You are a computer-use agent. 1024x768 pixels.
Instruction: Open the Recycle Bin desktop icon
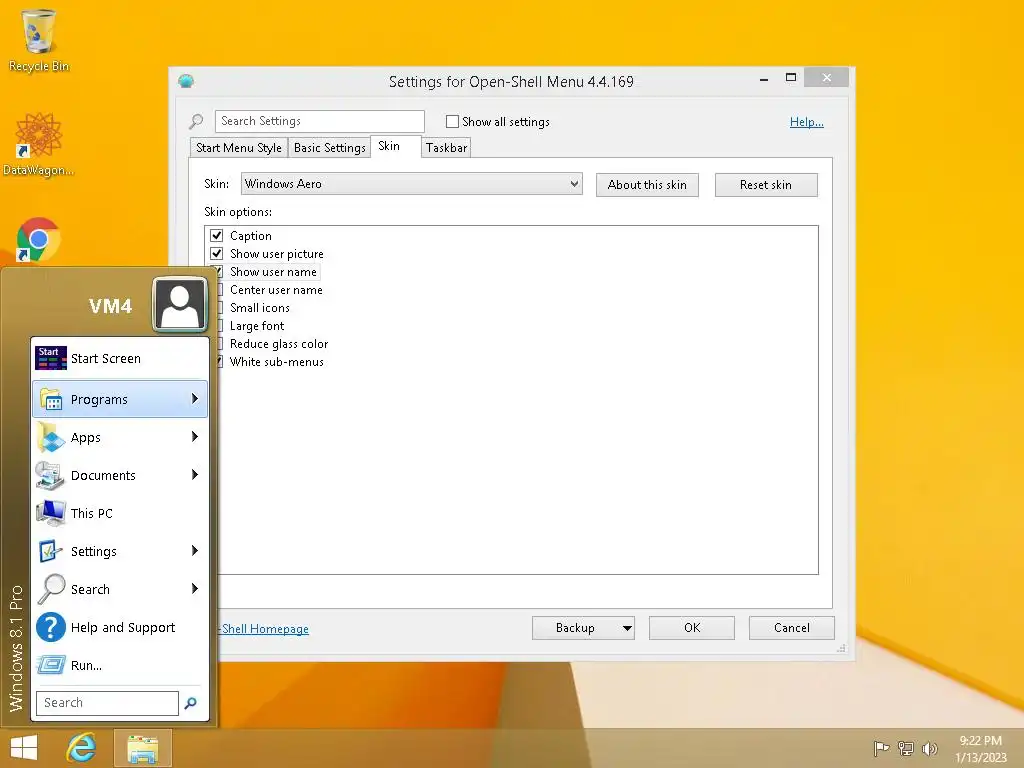point(39,39)
